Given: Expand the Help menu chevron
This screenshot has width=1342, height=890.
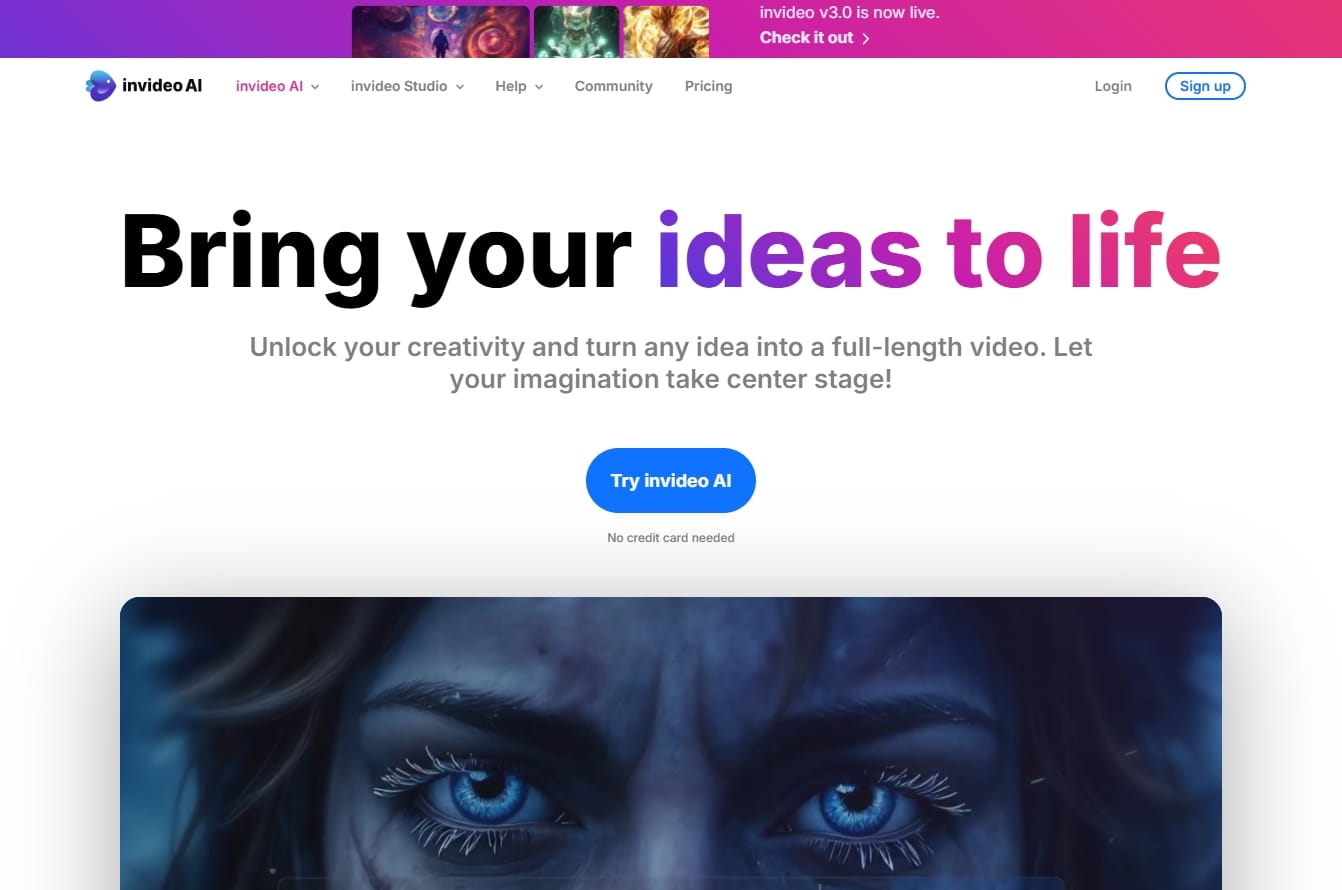Looking at the screenshot, I should 539,87.
